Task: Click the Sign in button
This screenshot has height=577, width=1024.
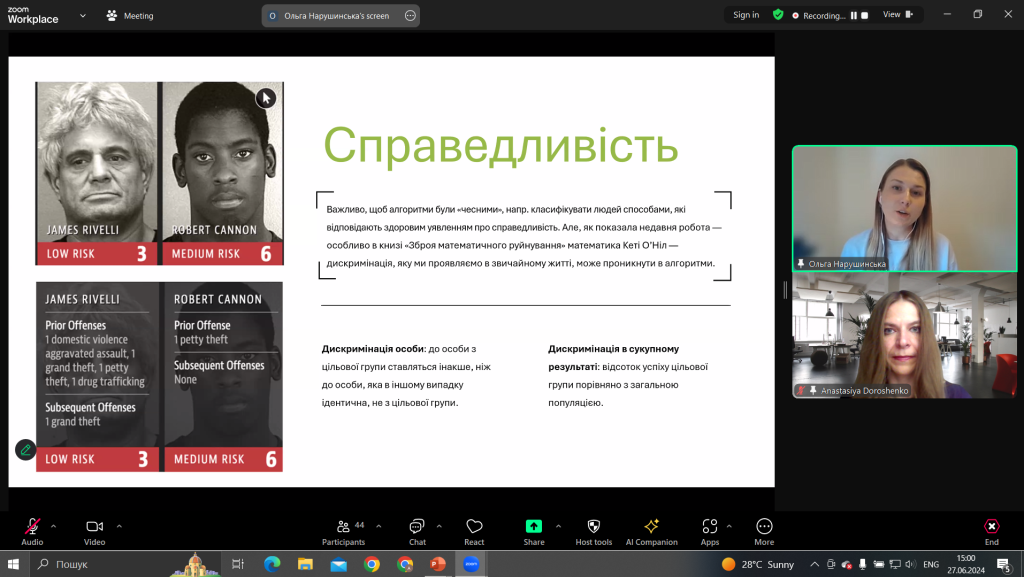Action: click(x=746, y=15)
